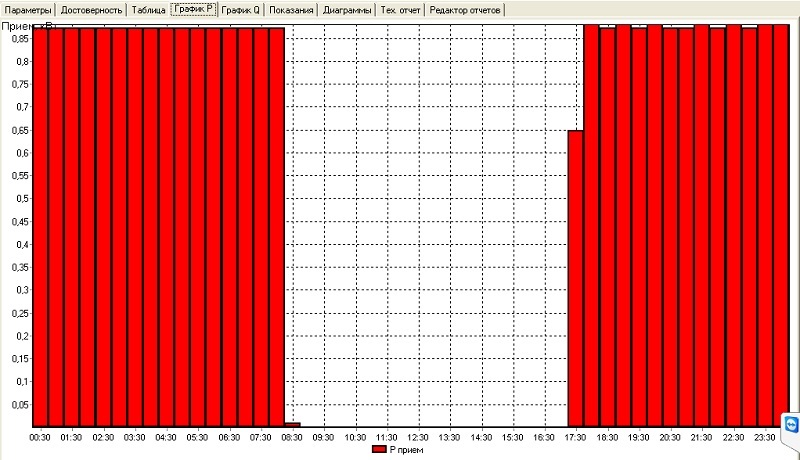Click the 0,4 value on the vertical axis
Screen dimensions: 800x460
(22, 245)
